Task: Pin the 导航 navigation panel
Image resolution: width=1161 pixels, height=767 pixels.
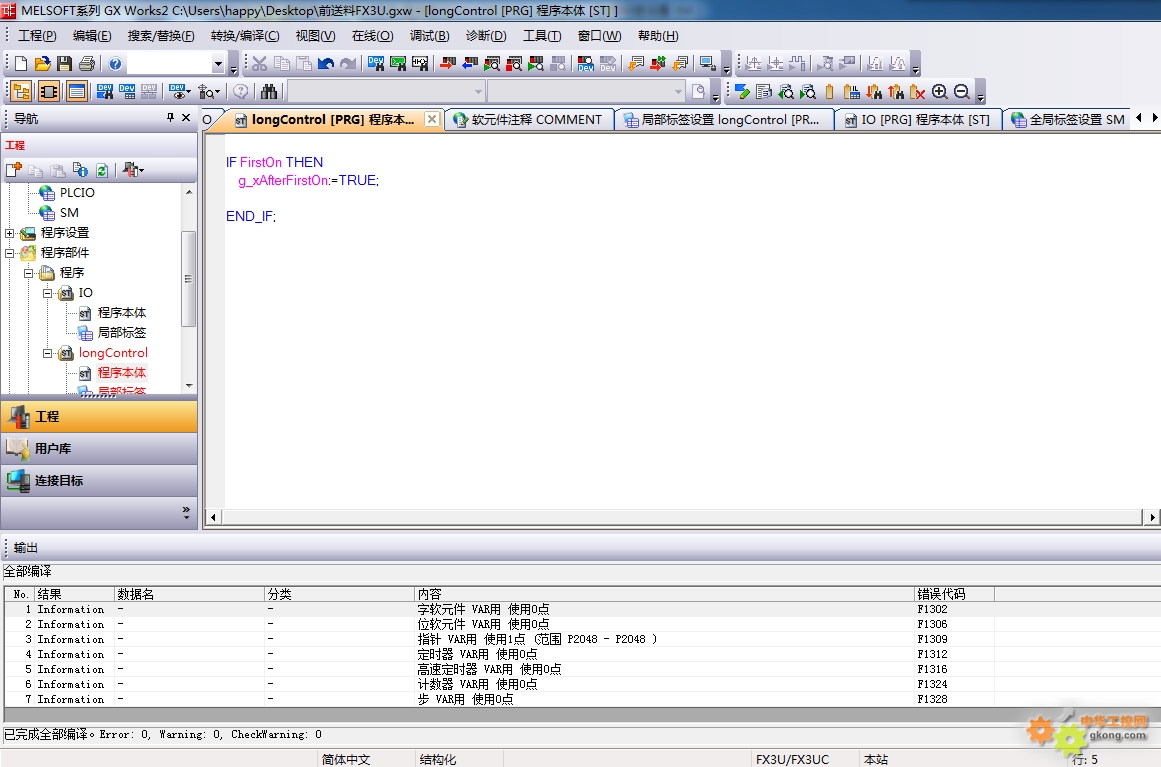Action: [x=170, y=119]
